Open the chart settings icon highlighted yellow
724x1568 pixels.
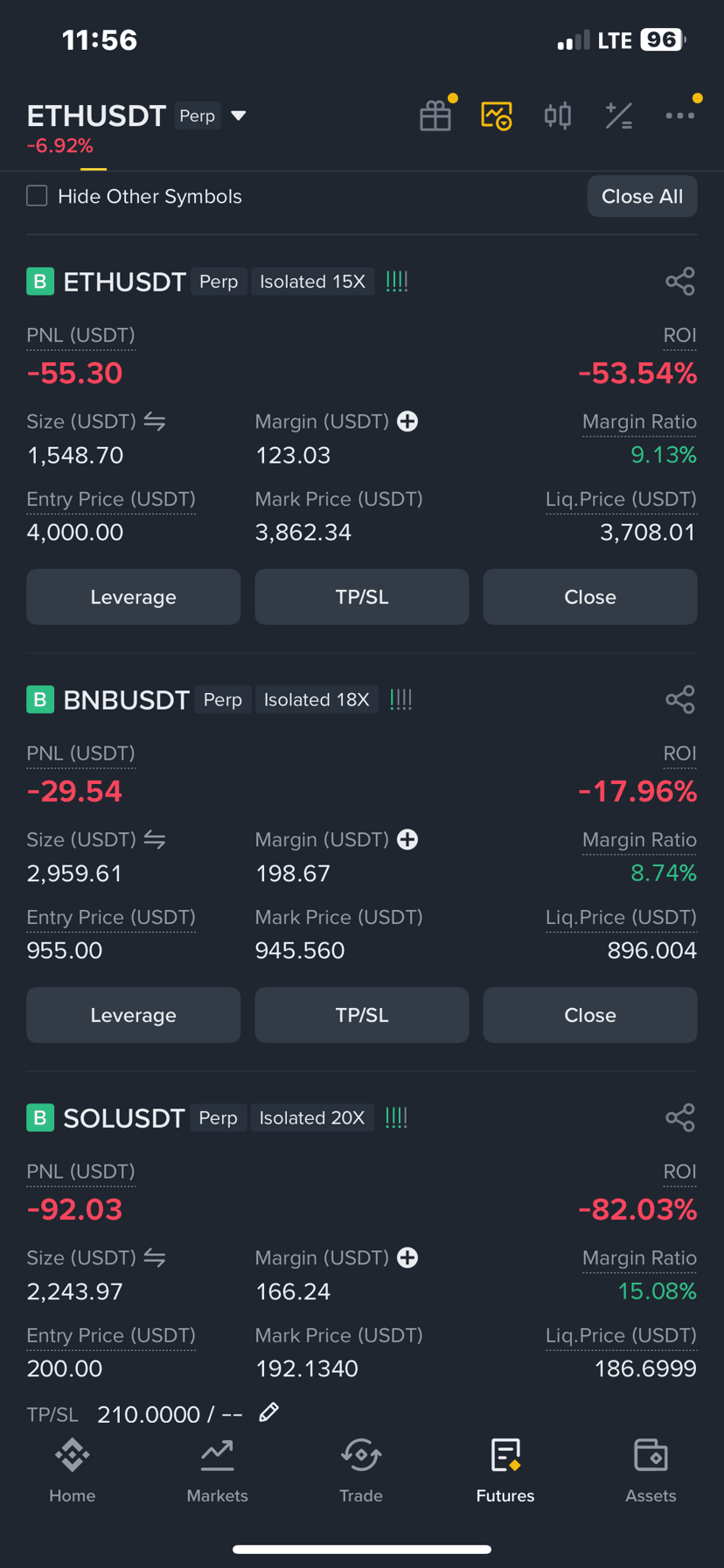(x=497, y=115)
